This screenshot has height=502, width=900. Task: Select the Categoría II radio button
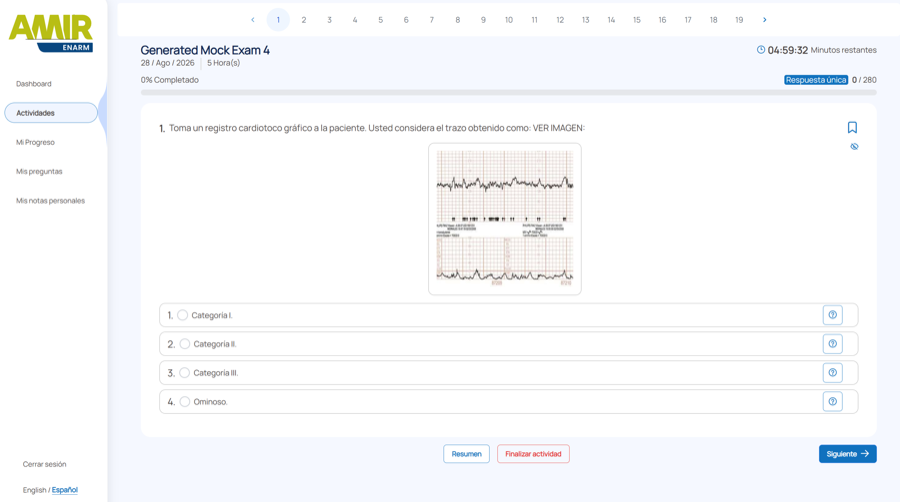coord(184,344)
